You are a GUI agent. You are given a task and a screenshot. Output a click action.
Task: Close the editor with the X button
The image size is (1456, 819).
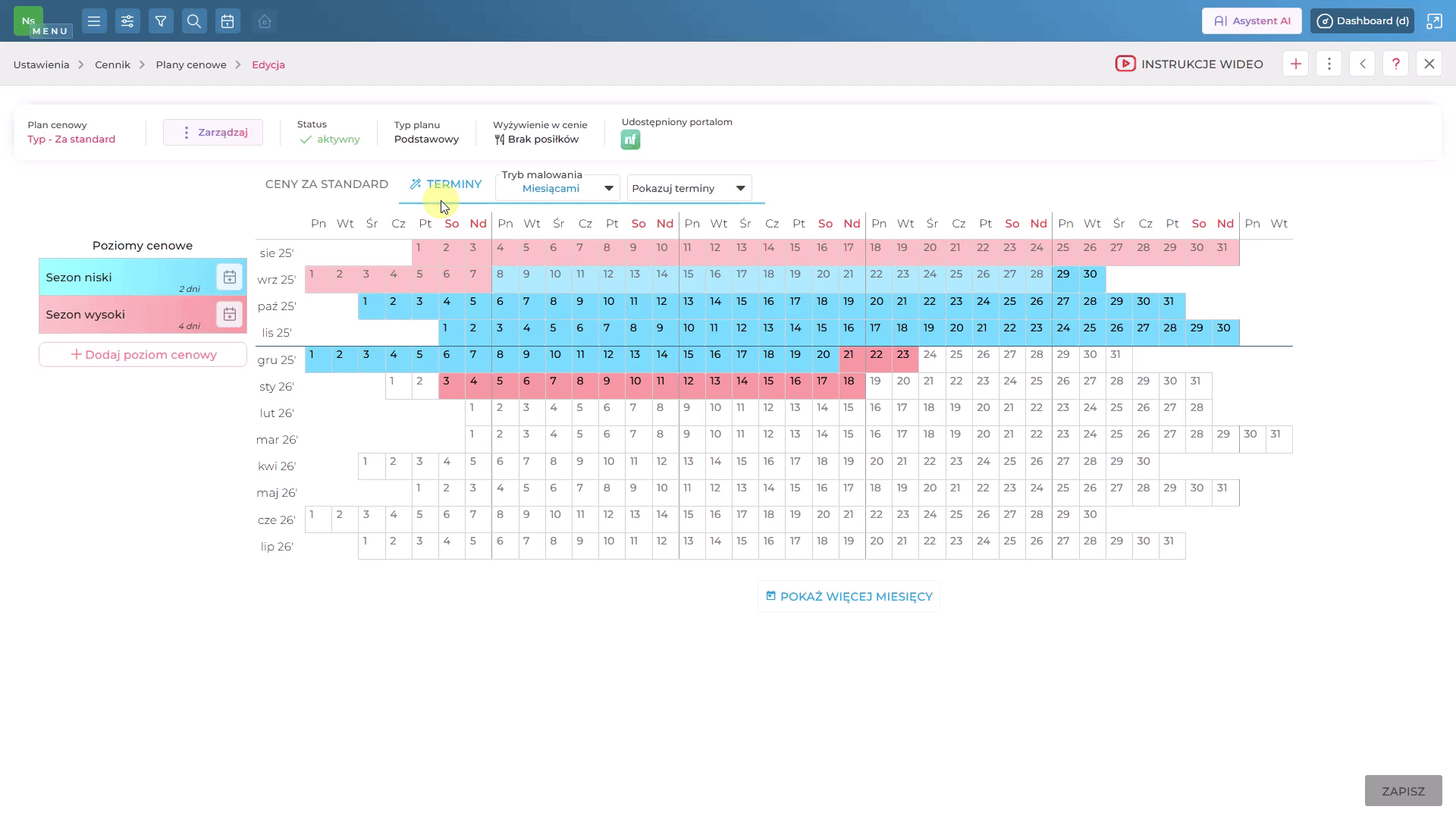click(1429, 64)
